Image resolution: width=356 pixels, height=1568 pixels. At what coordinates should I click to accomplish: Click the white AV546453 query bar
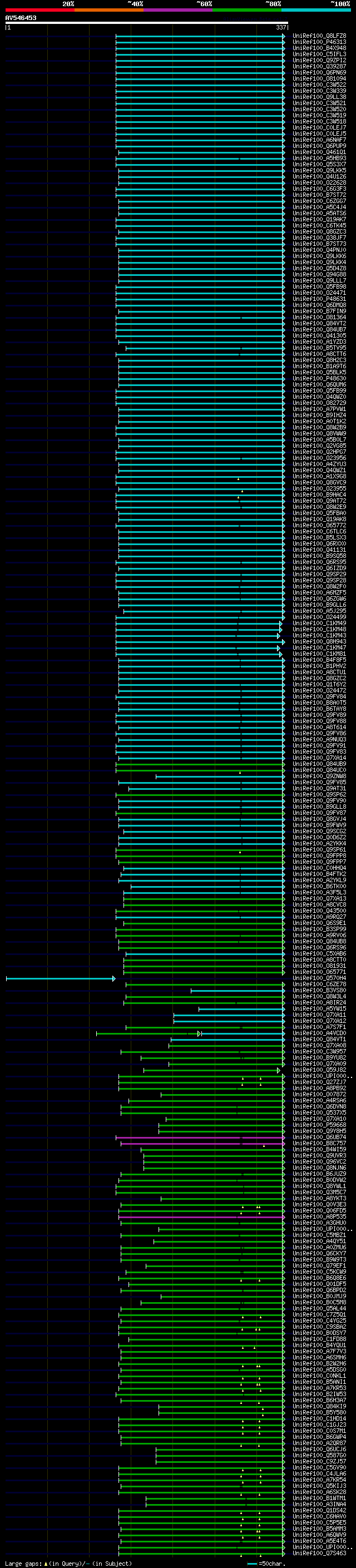pos(147,22)
